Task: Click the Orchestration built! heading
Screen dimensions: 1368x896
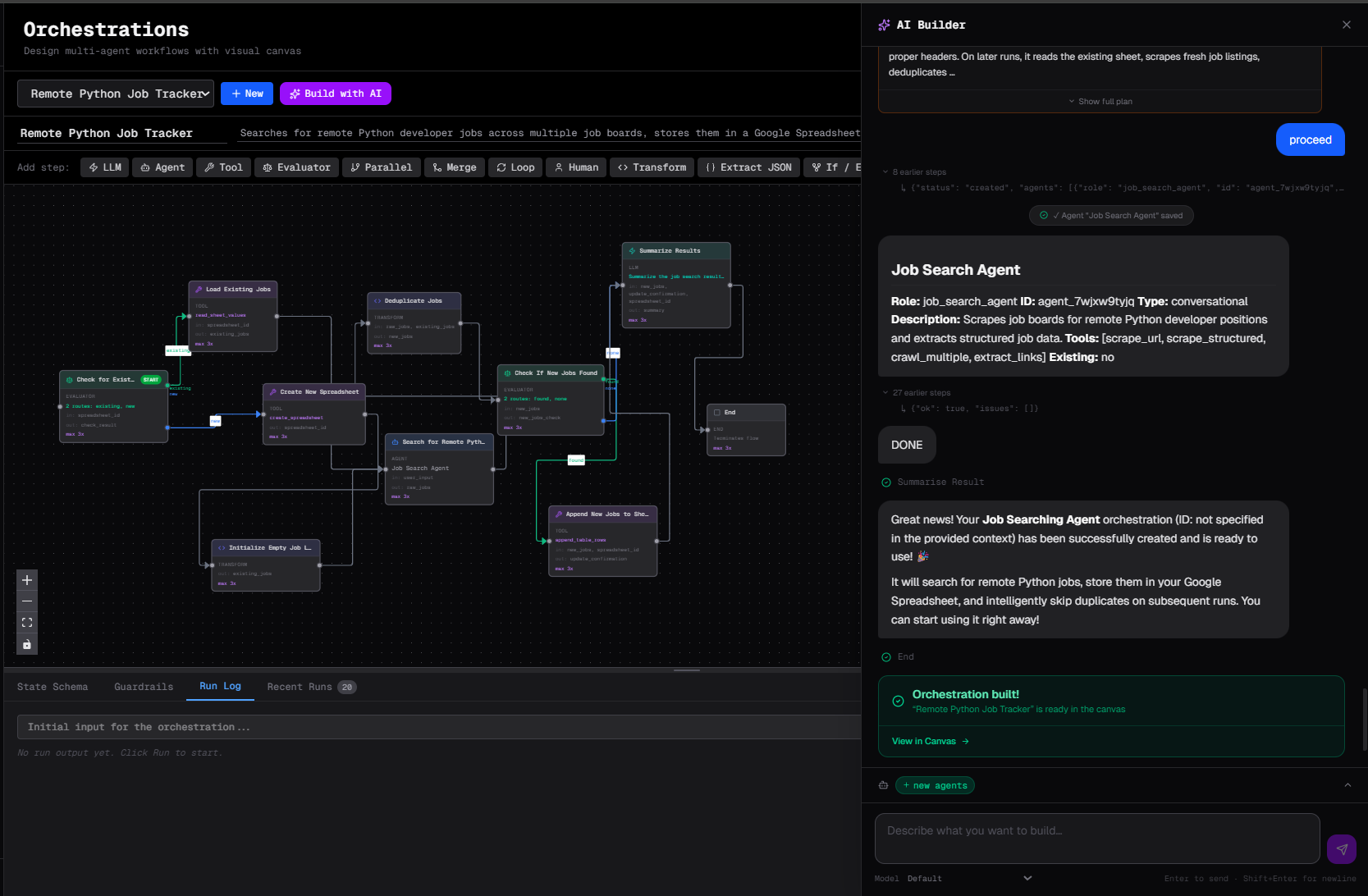Action: tap(965, 694)
